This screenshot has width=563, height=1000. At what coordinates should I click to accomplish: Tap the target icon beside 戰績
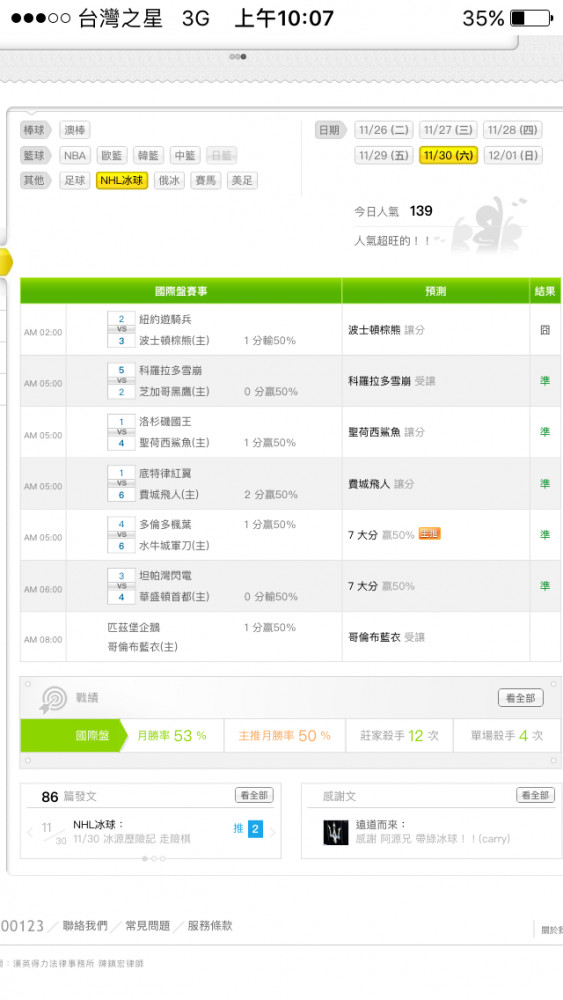click(x=53, y=700)
